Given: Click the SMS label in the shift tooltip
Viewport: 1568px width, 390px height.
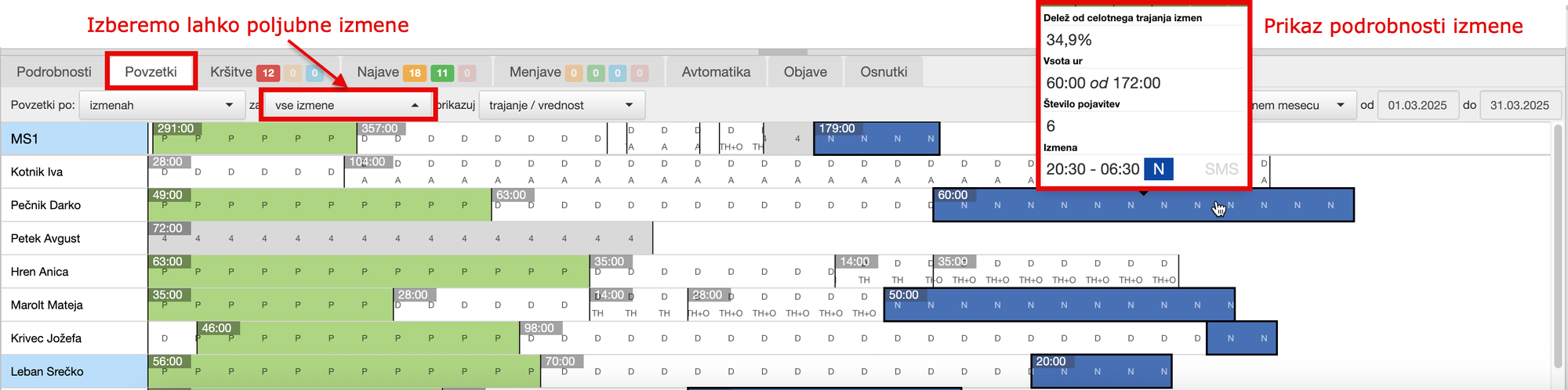Looking at the screenshot, I should (1221, 169).
